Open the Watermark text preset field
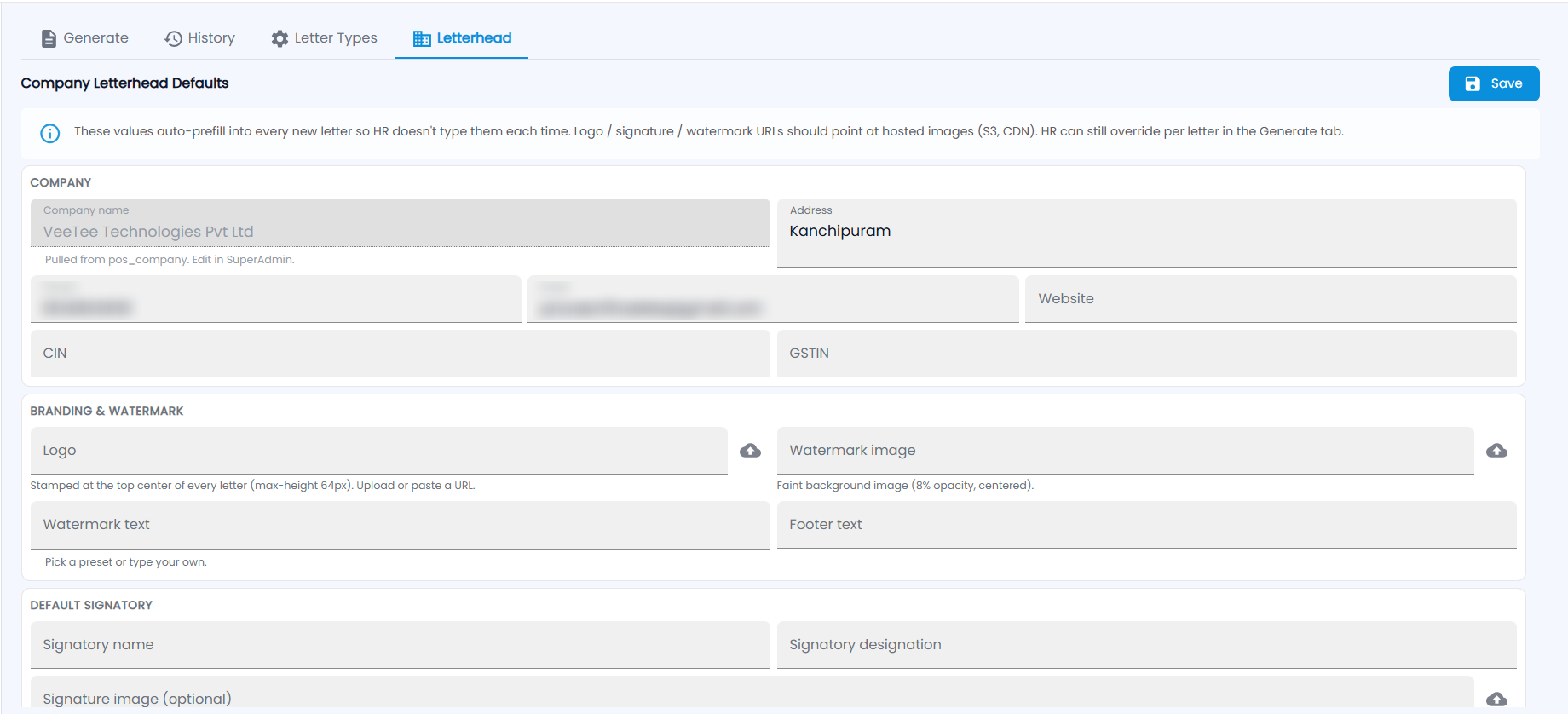 (x=401, y=525)
